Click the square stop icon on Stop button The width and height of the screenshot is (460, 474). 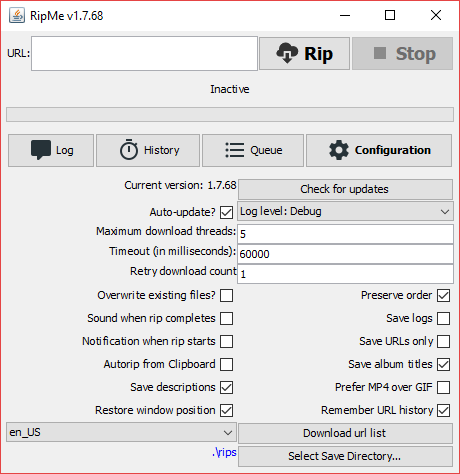[380, 53]
